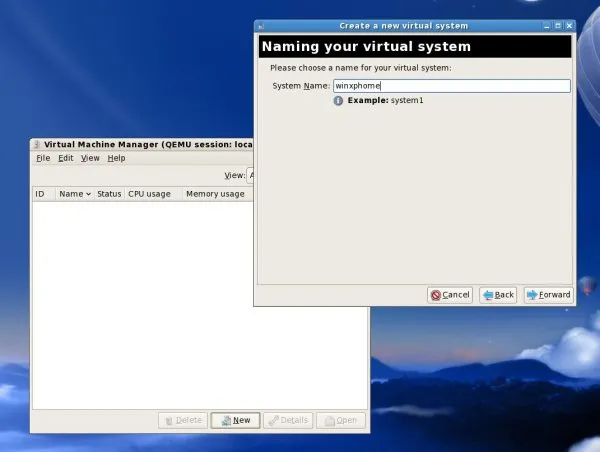
Task: Click the 'Please choose a name' instruction text
Action: coord(360,68)
